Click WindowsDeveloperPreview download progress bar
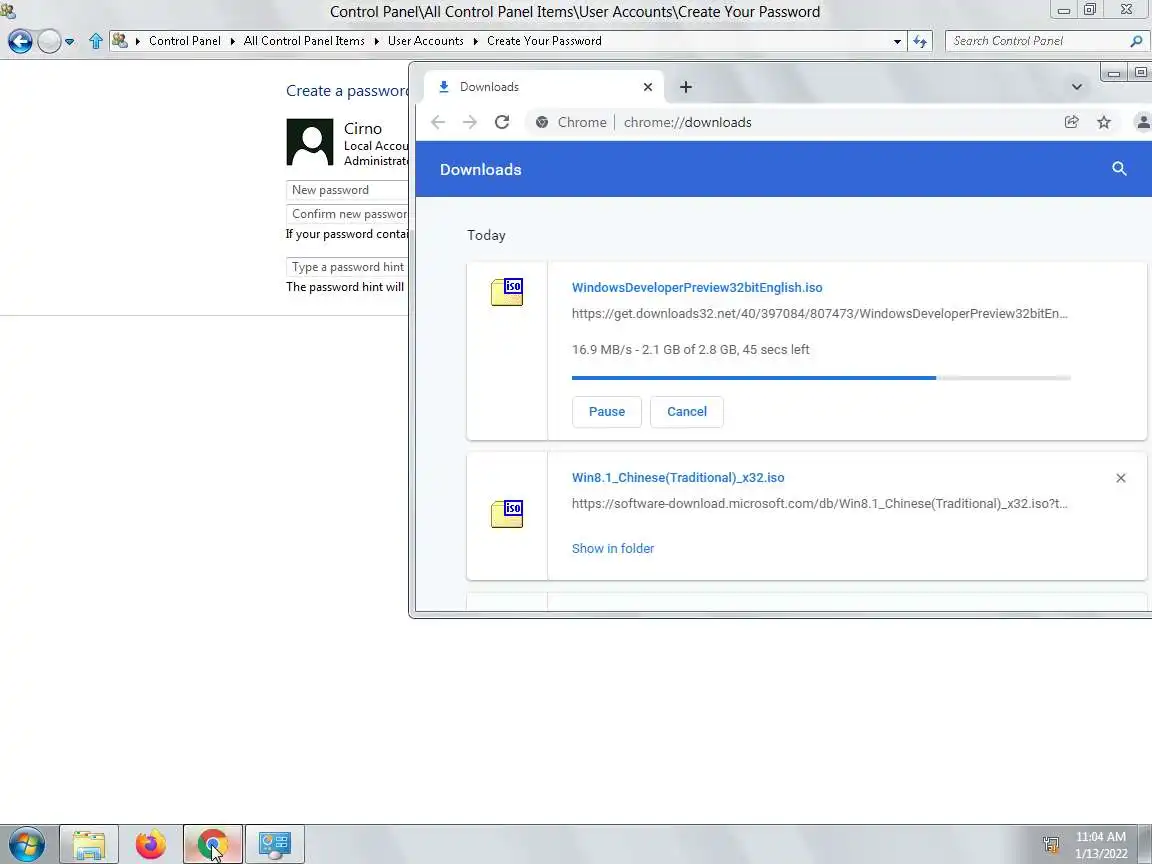1152x864 pixels. (x=821, y=378)
